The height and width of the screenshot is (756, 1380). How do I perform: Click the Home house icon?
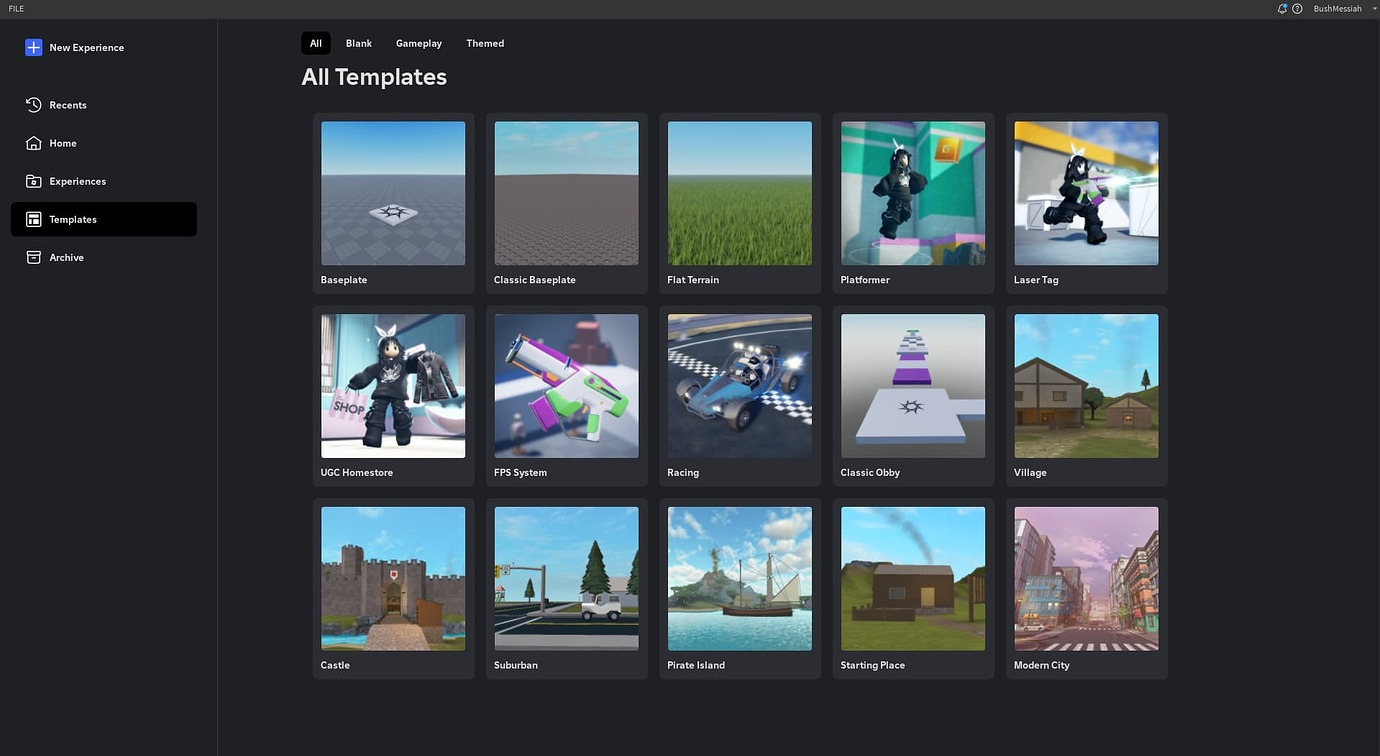(34, 143)
